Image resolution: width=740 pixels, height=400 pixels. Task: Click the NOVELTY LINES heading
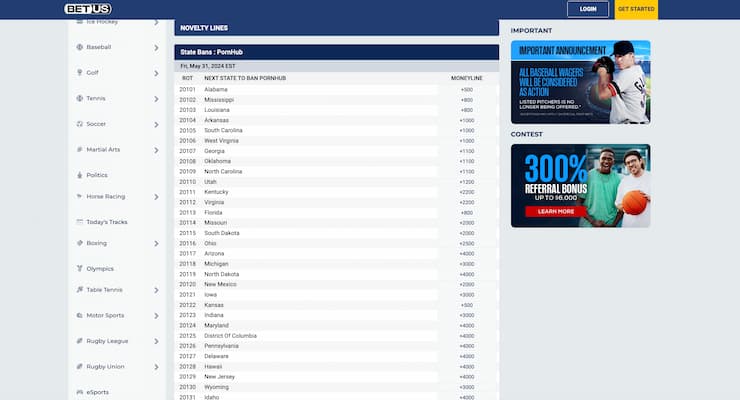point(204,28)
